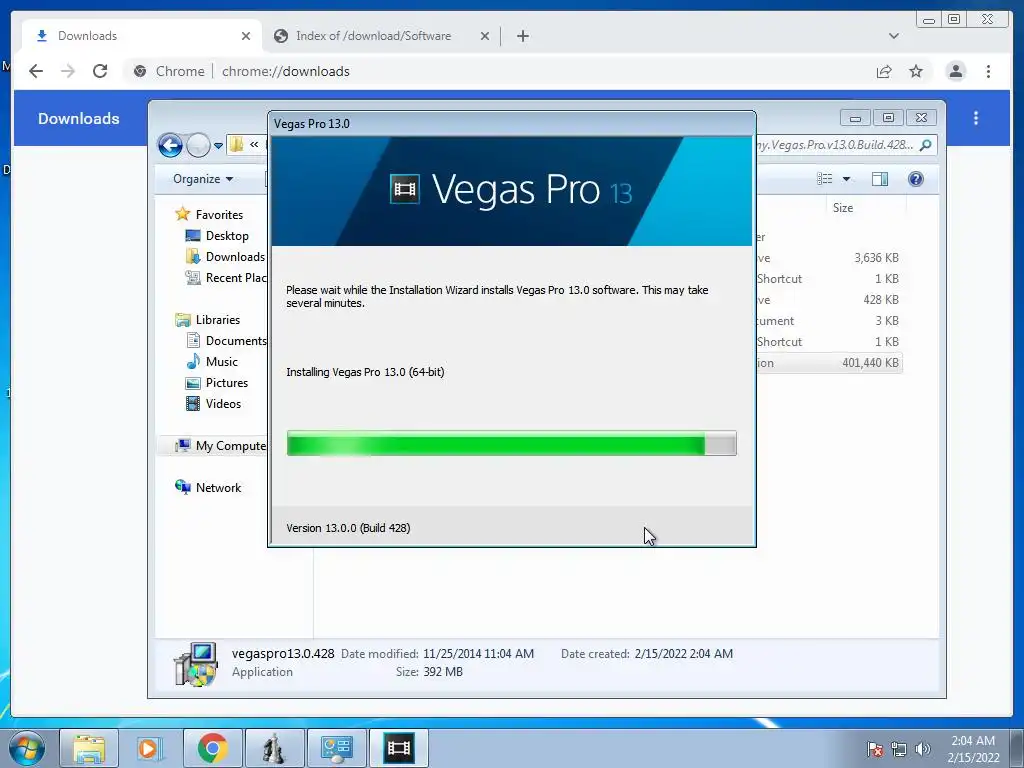Screen dimensions: 1024x768
Task: Open the Music library
Action: (x=221, y=361)
